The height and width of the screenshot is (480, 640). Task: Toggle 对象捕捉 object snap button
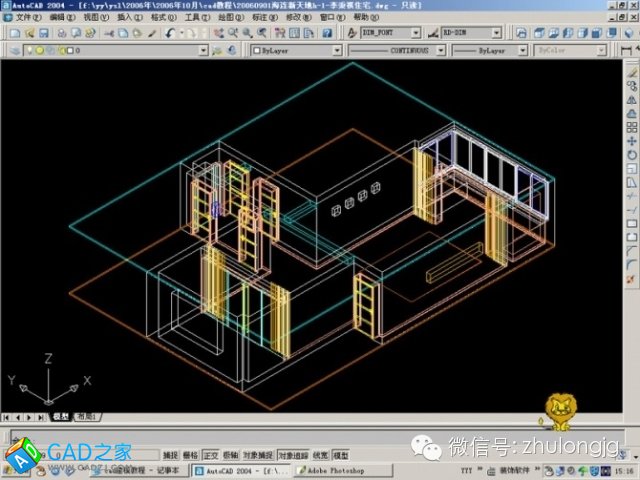coord(257,454)
